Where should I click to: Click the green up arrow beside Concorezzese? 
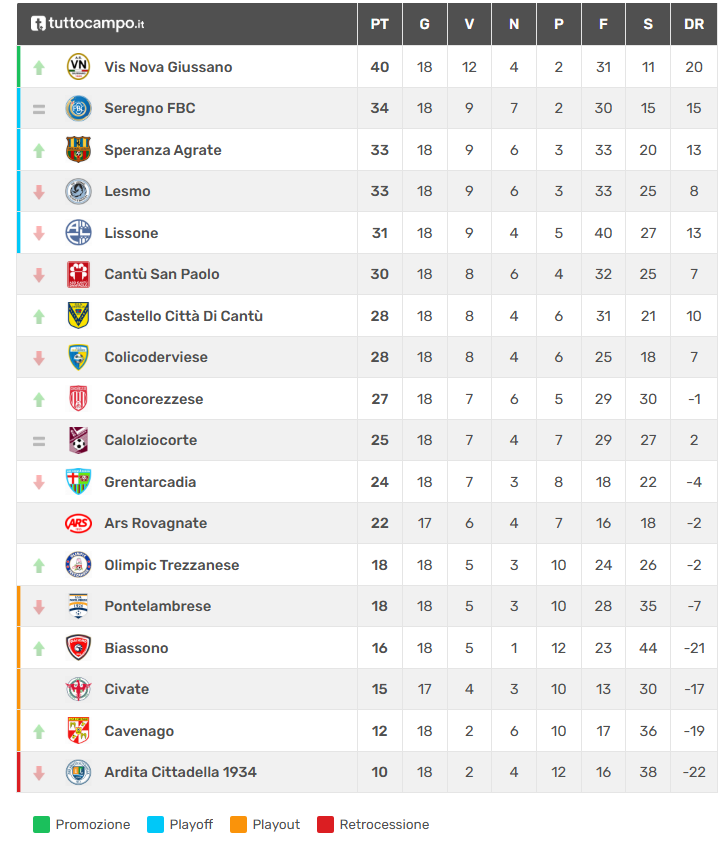[x=39, y=399]
